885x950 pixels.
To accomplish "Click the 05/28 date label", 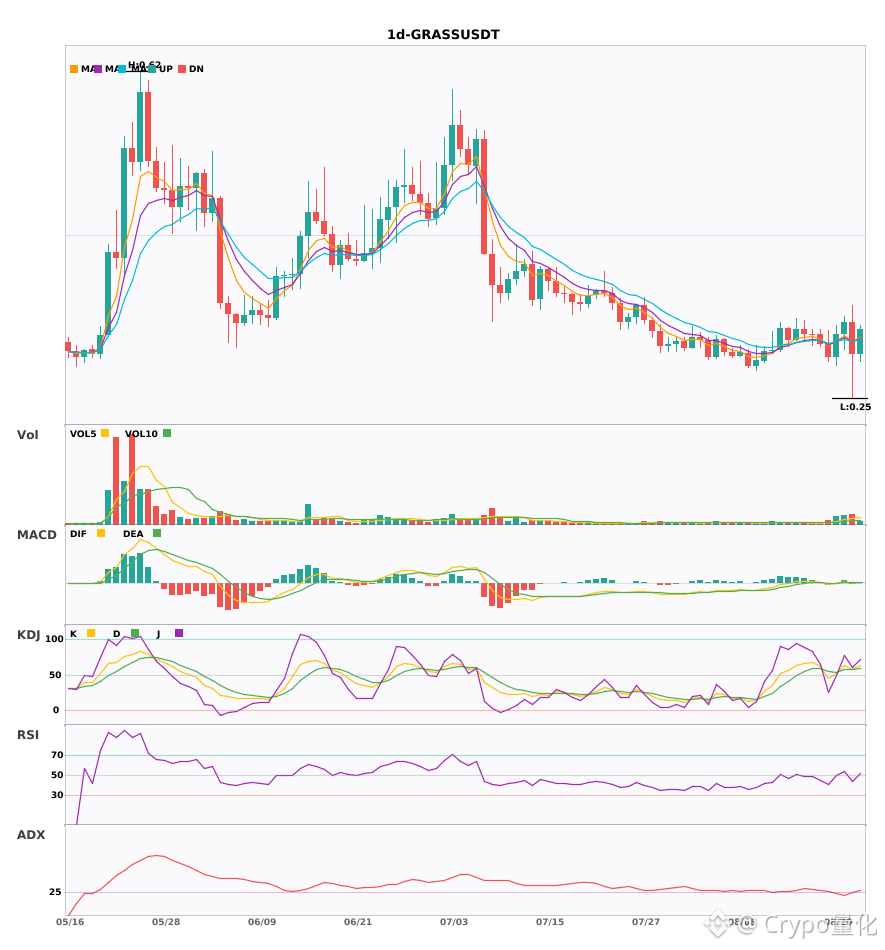I will coord(166,922).
